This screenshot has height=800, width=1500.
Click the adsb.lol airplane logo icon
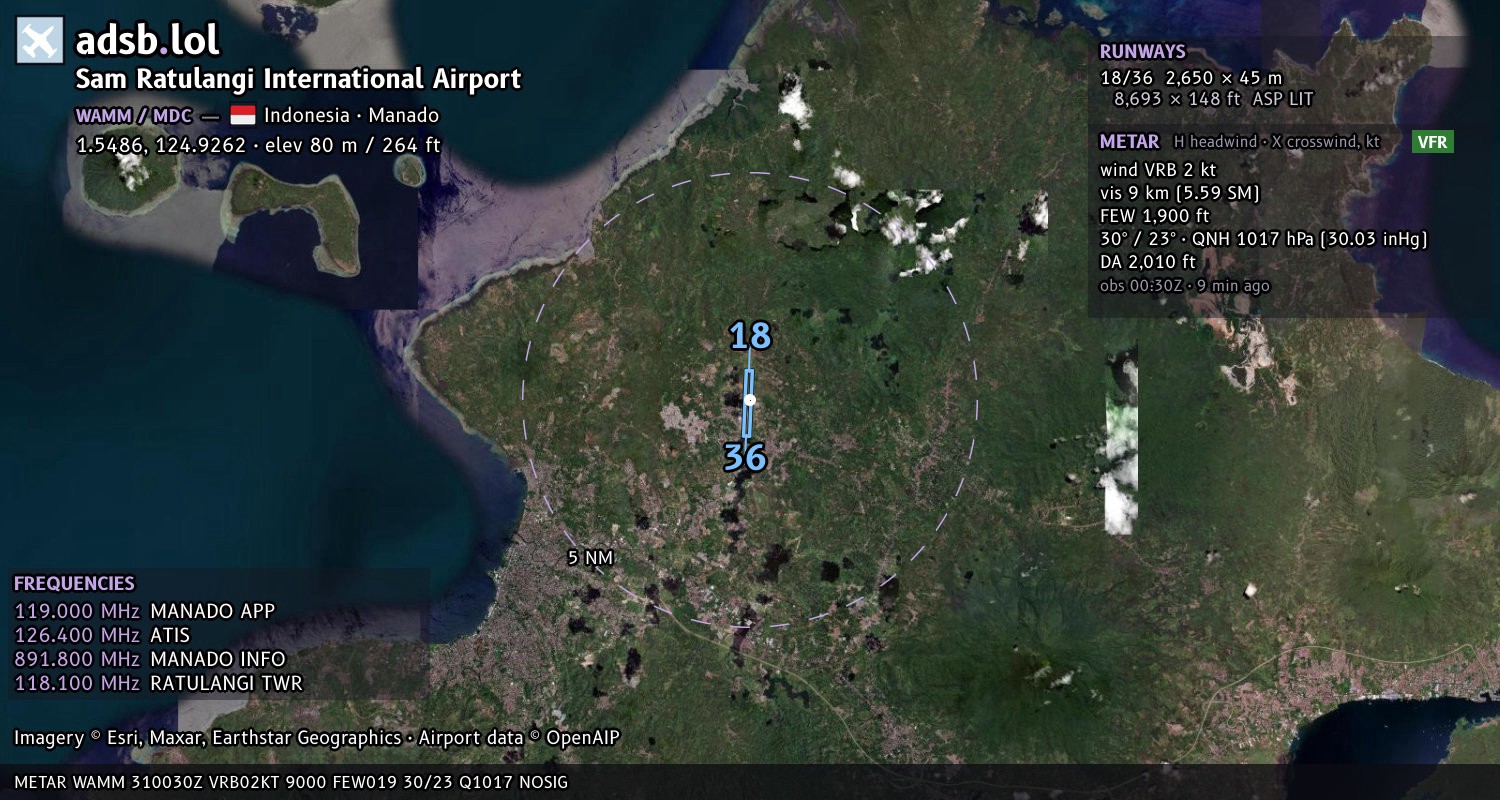pyautogui.click(x=40, y=41)
